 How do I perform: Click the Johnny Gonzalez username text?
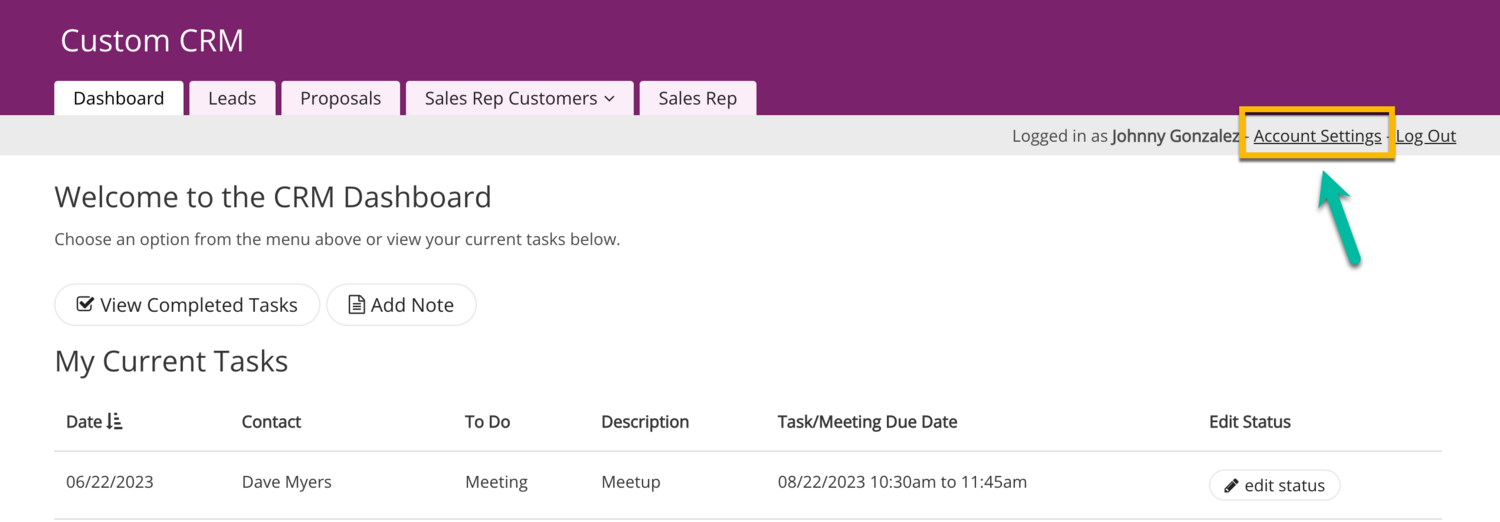point(1175,136)
